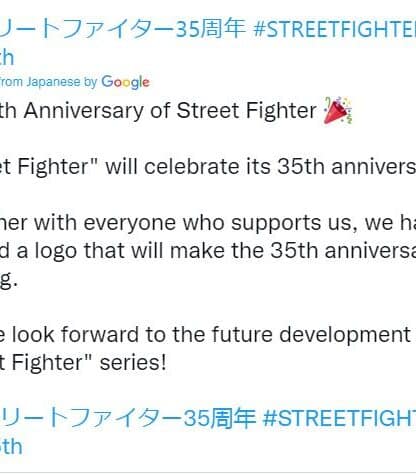Open the top #STREETFIGHTER hashtag
Screen dimensions: 416x474
(335, 29)
